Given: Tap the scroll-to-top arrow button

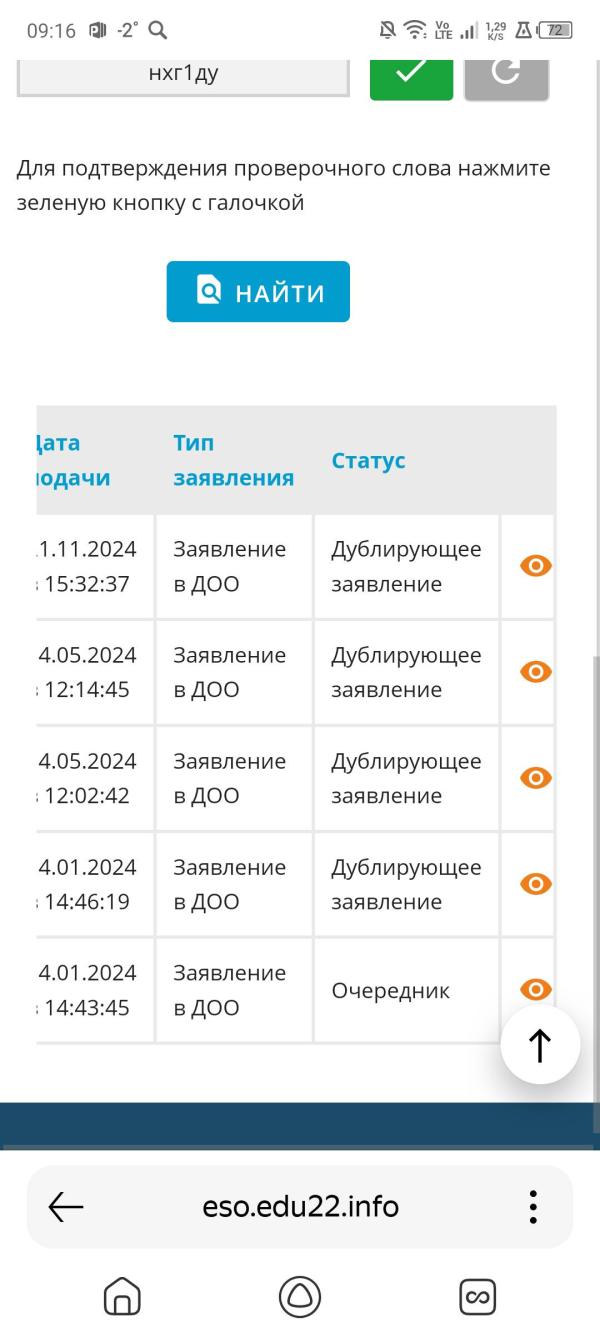Looking at the screenshot, I should pos(540,1045).
